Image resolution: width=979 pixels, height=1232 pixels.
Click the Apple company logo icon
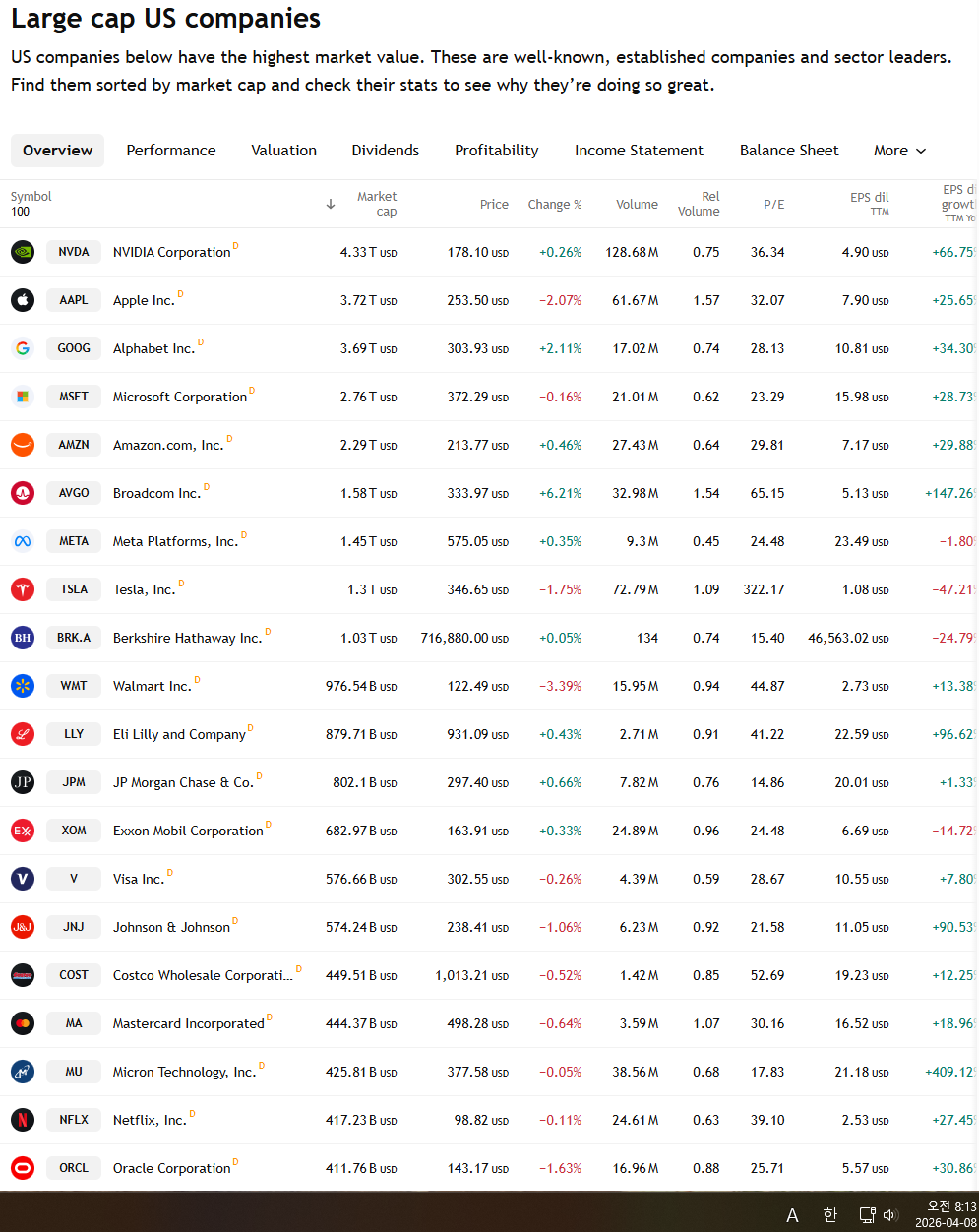point(23,300)
